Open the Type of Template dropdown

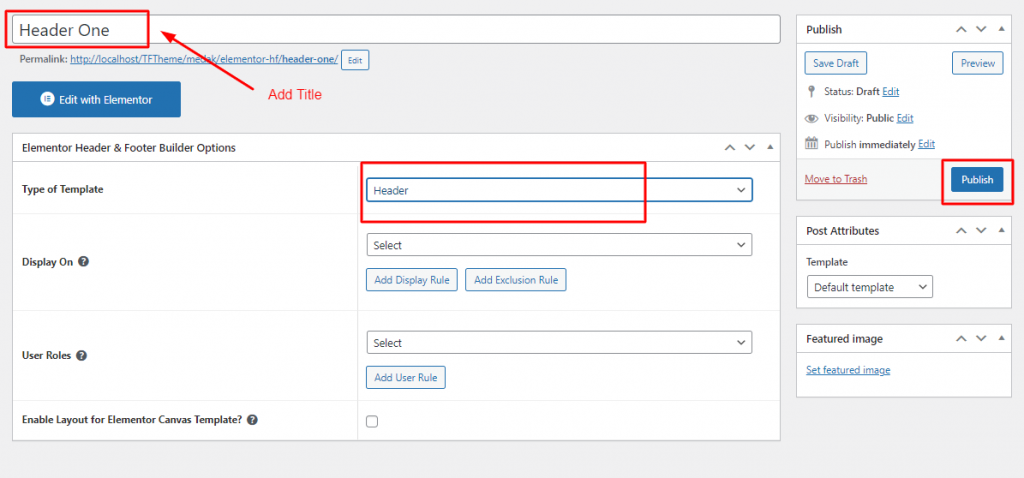coord(559,190)
